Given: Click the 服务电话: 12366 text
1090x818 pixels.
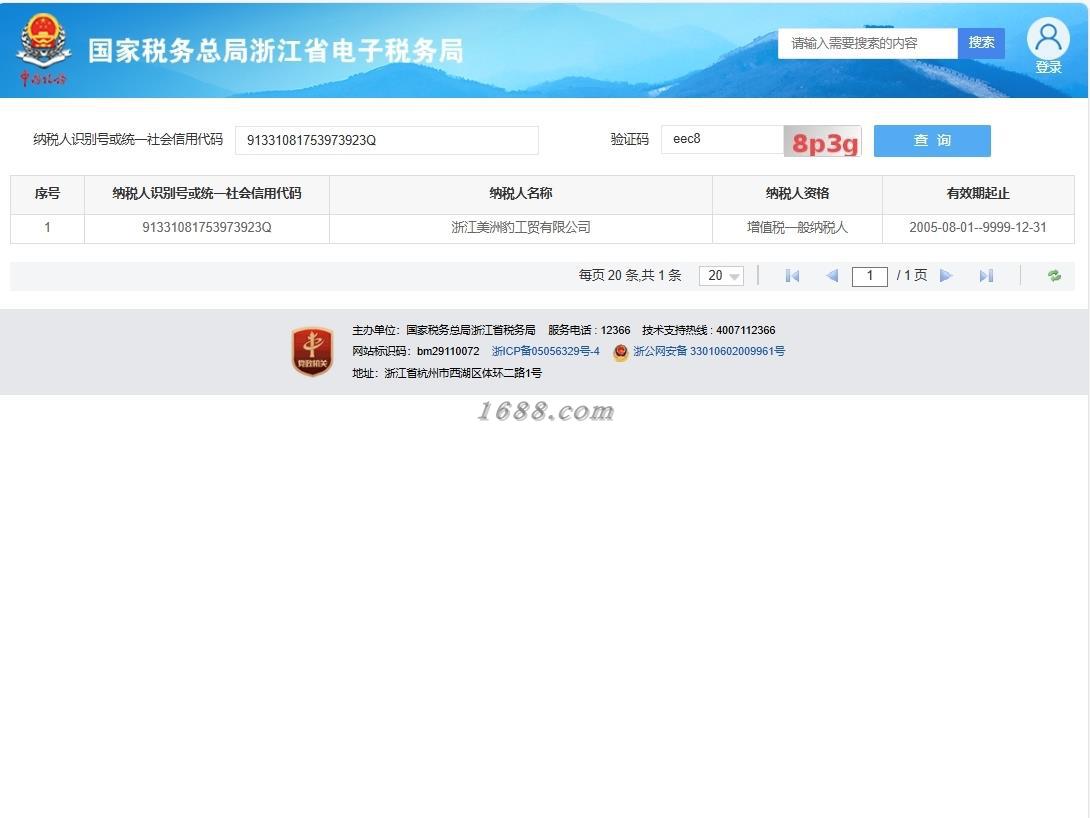Looking at the screenshot, I should tap(589, 330).
